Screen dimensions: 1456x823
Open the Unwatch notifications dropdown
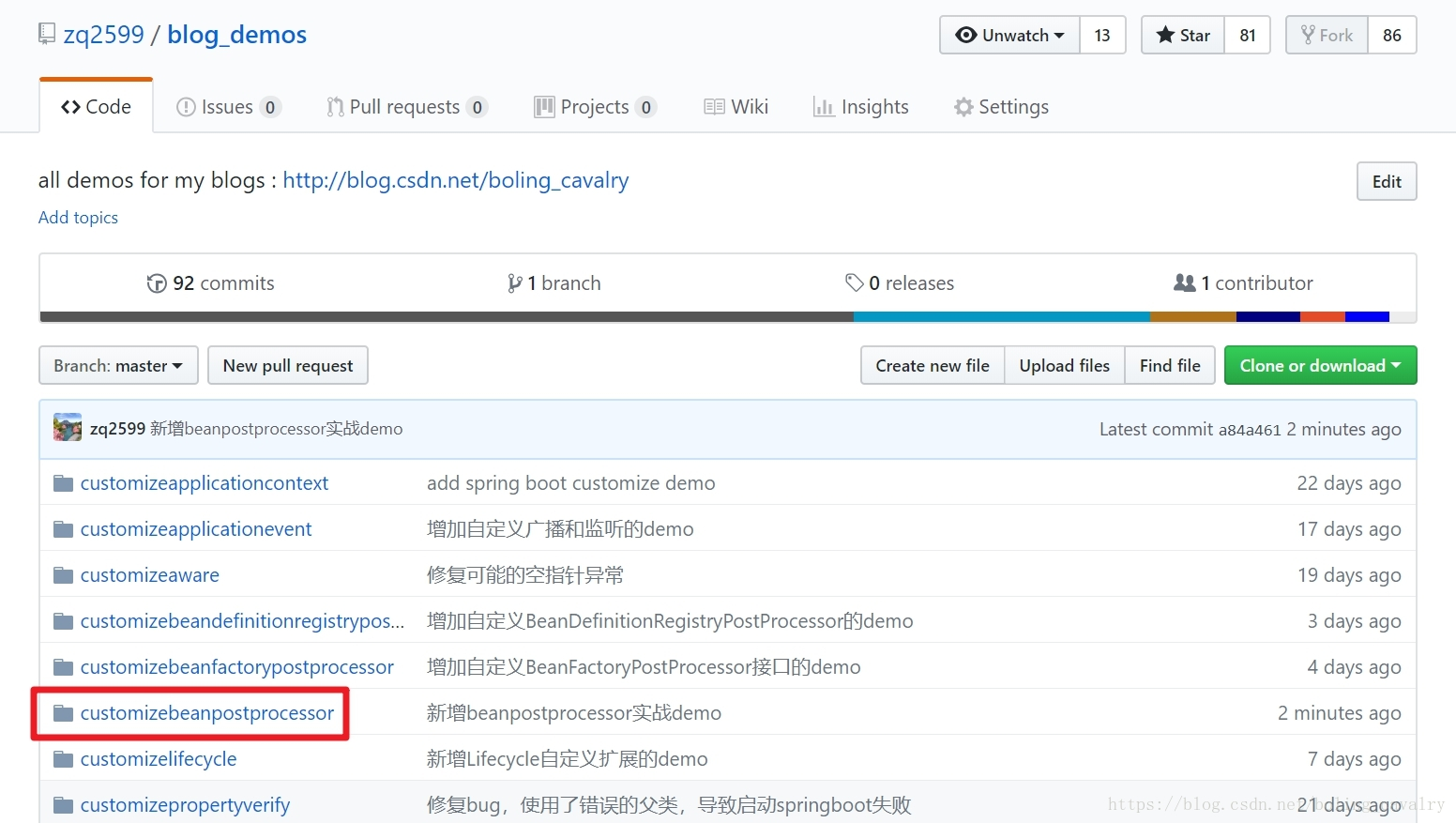[x=1009, y=35]
